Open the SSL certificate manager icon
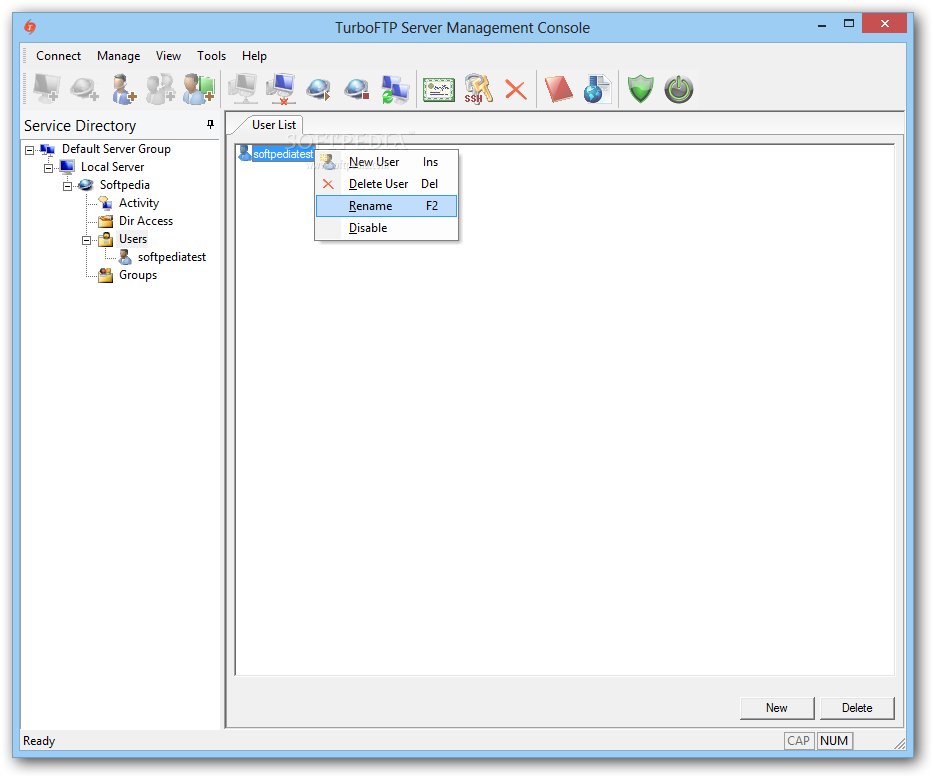Image resolution: width=934 pixels, height=778 pixels. click(x=439, y=90)
